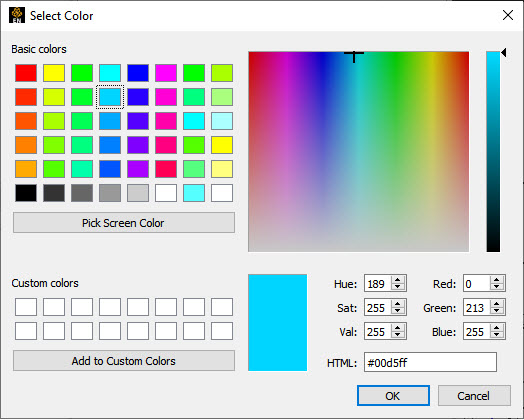Select the sky blue swatch with dotted focus border

[110, 97]
